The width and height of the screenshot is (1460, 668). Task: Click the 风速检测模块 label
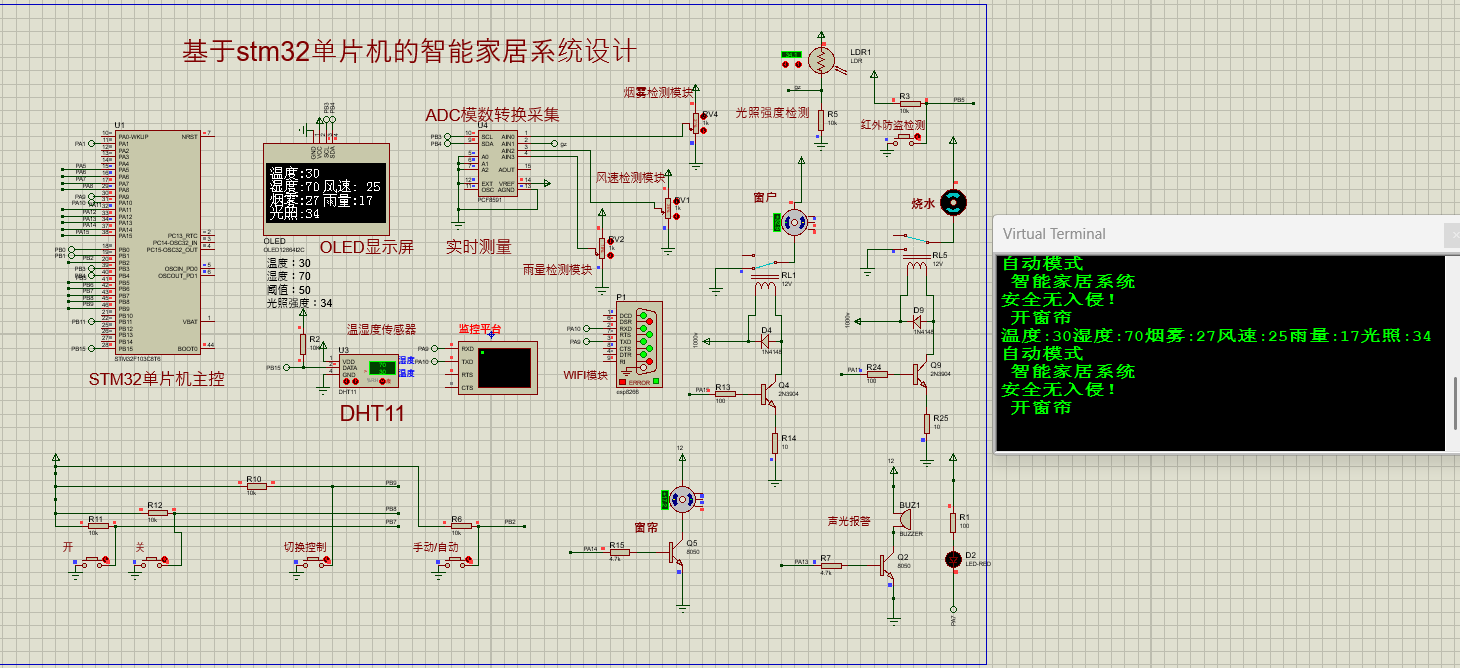pos(630,177)
